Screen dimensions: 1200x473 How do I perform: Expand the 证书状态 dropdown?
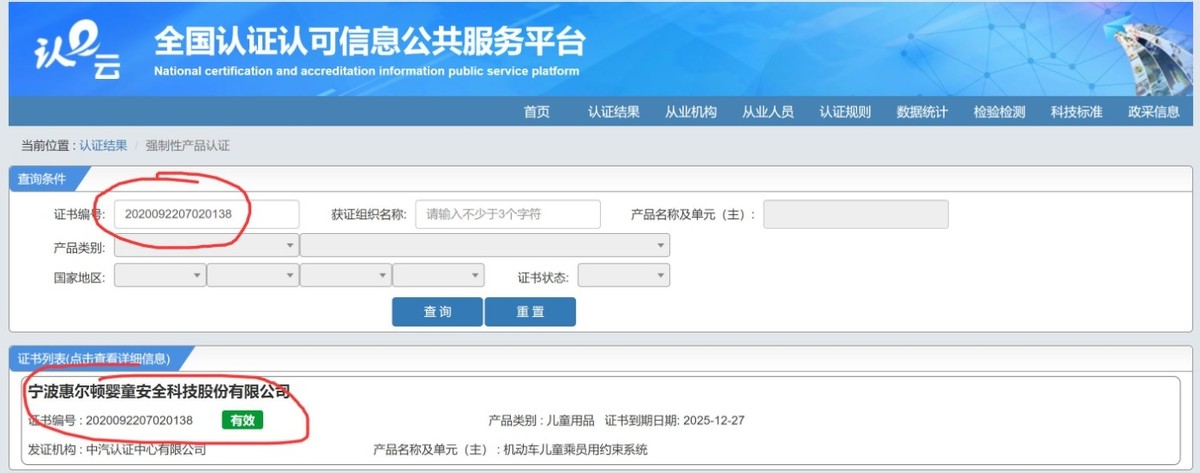tap(624, 276)
